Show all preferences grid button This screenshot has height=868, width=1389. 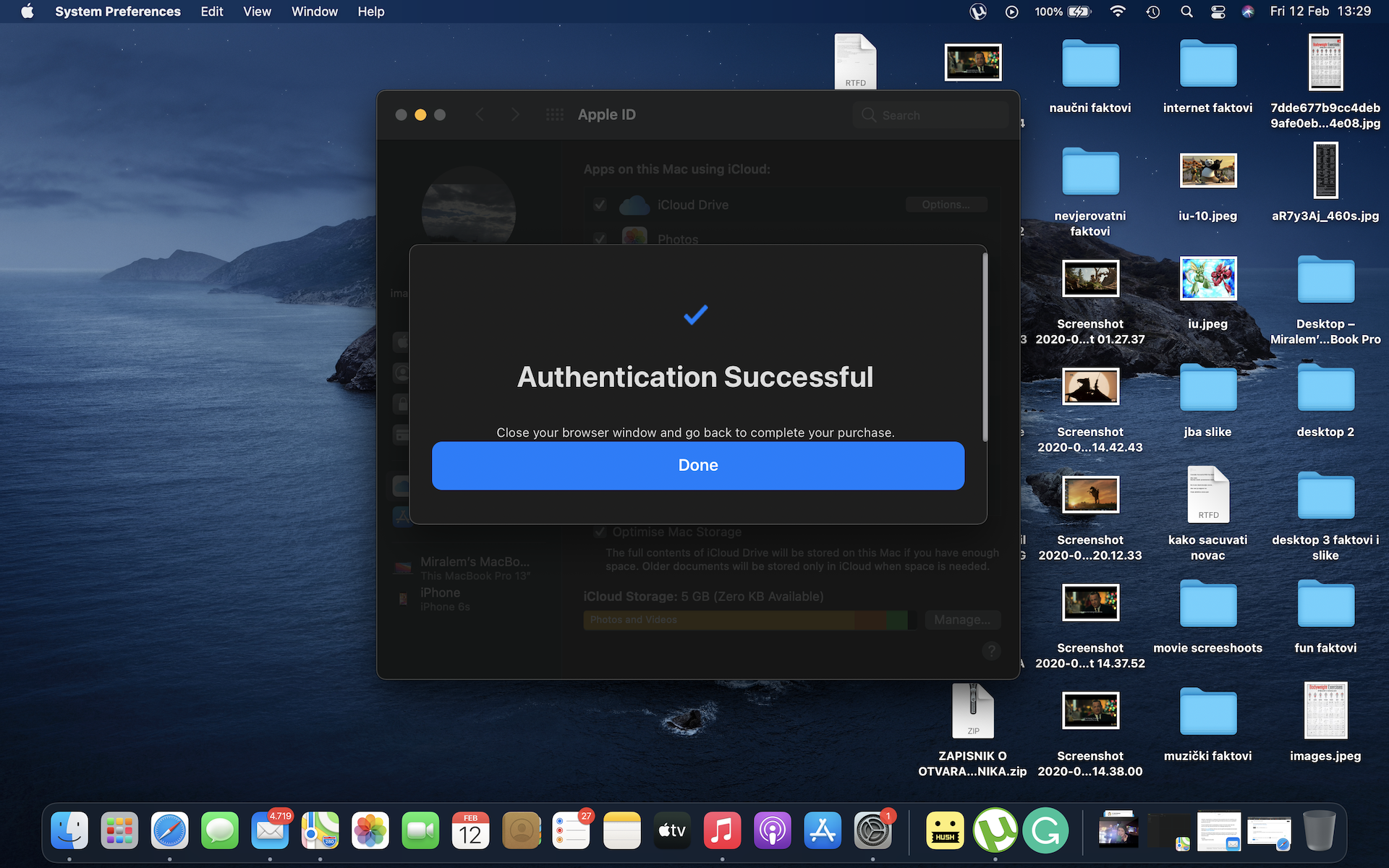point(555,115)
